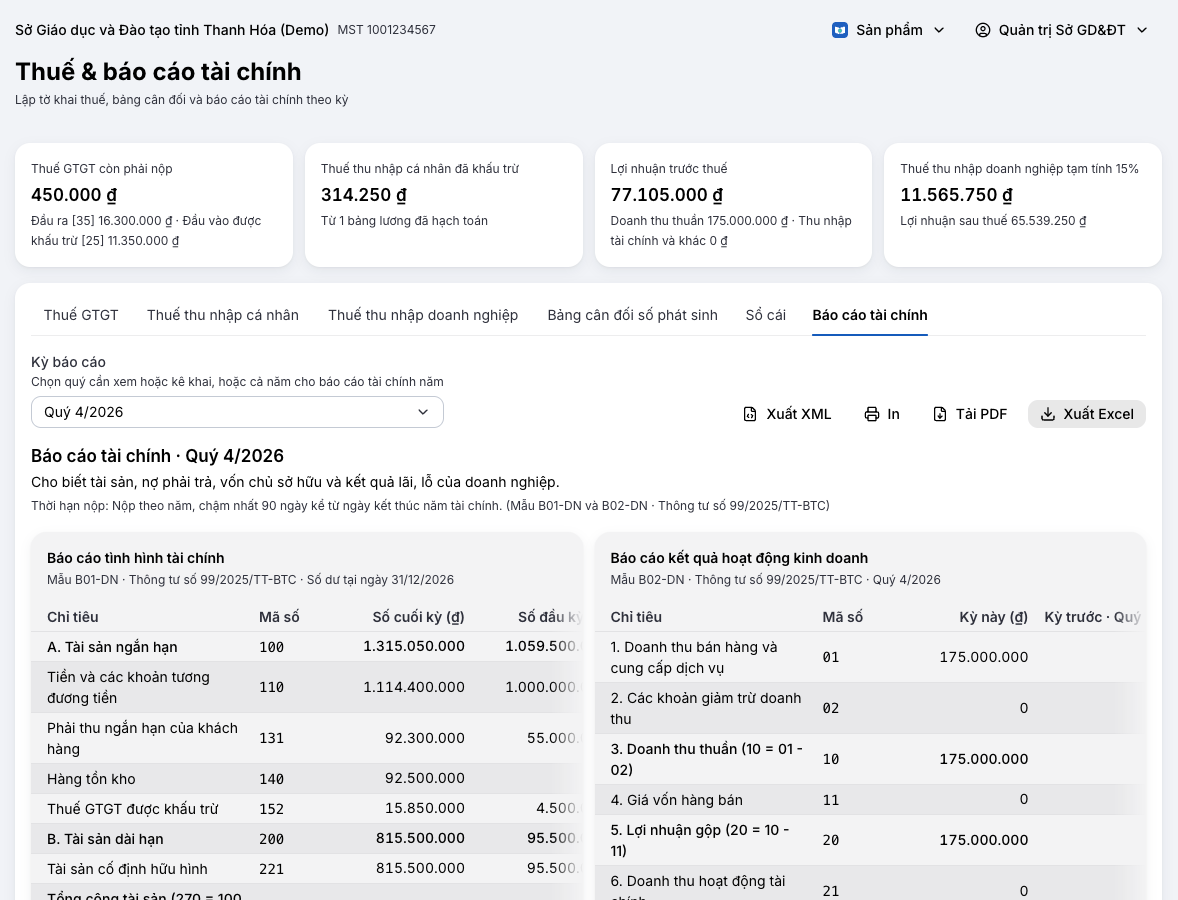Click the Xuất XML button label
The image size is (1178, 900).
(x=799, y=414)
